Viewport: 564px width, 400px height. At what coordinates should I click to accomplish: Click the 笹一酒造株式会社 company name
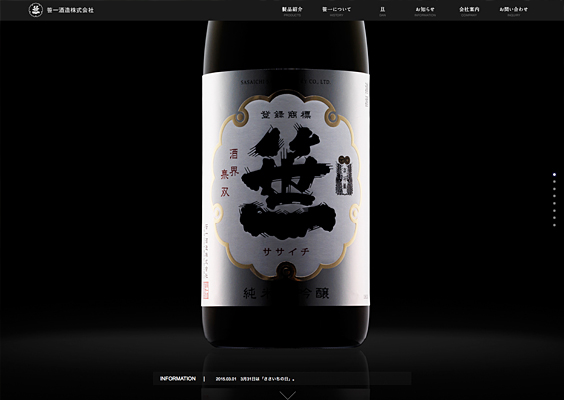(70, 10)
